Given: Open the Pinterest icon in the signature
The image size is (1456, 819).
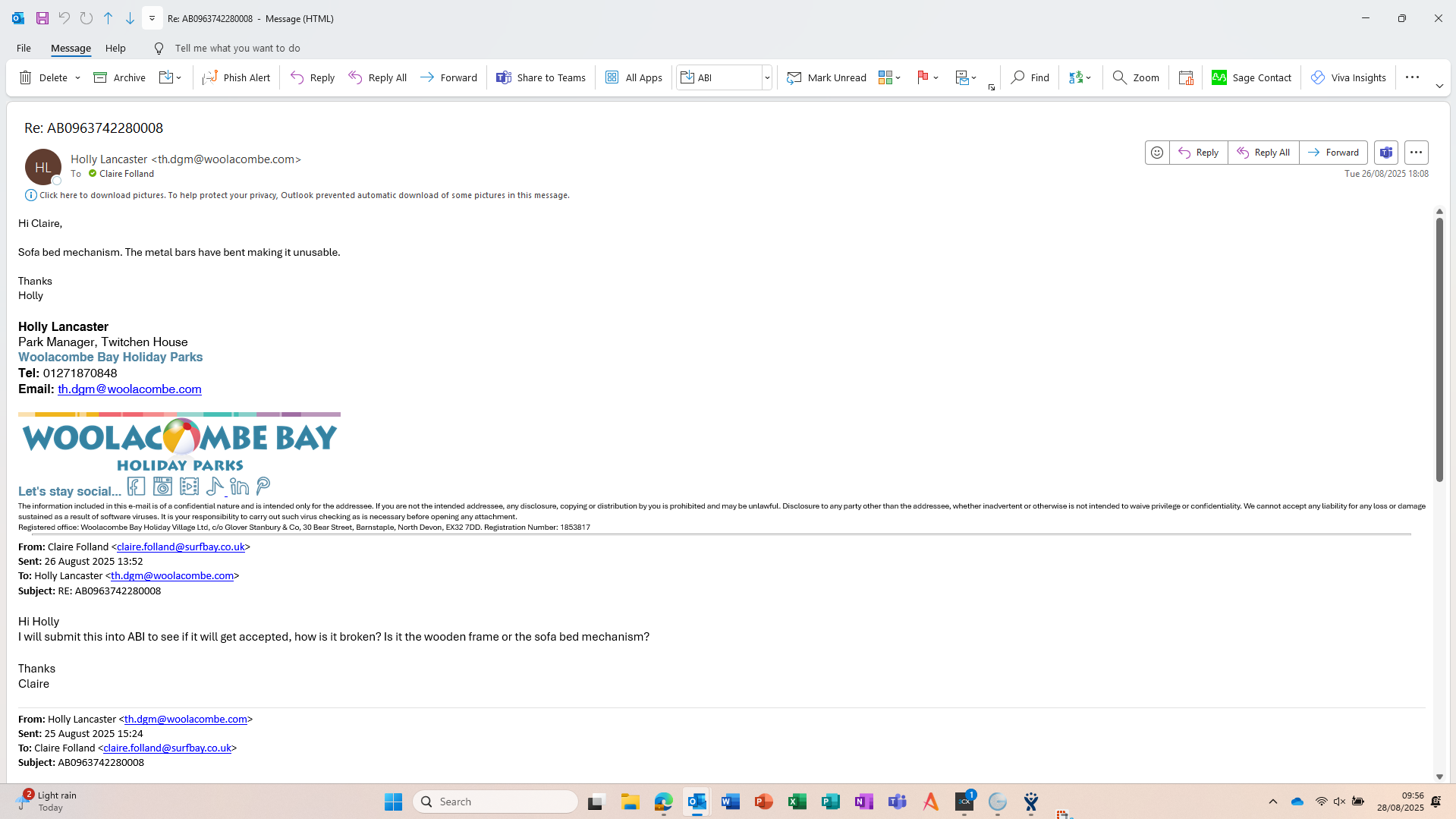Looking at the screenshot, I should coord(263,486).
